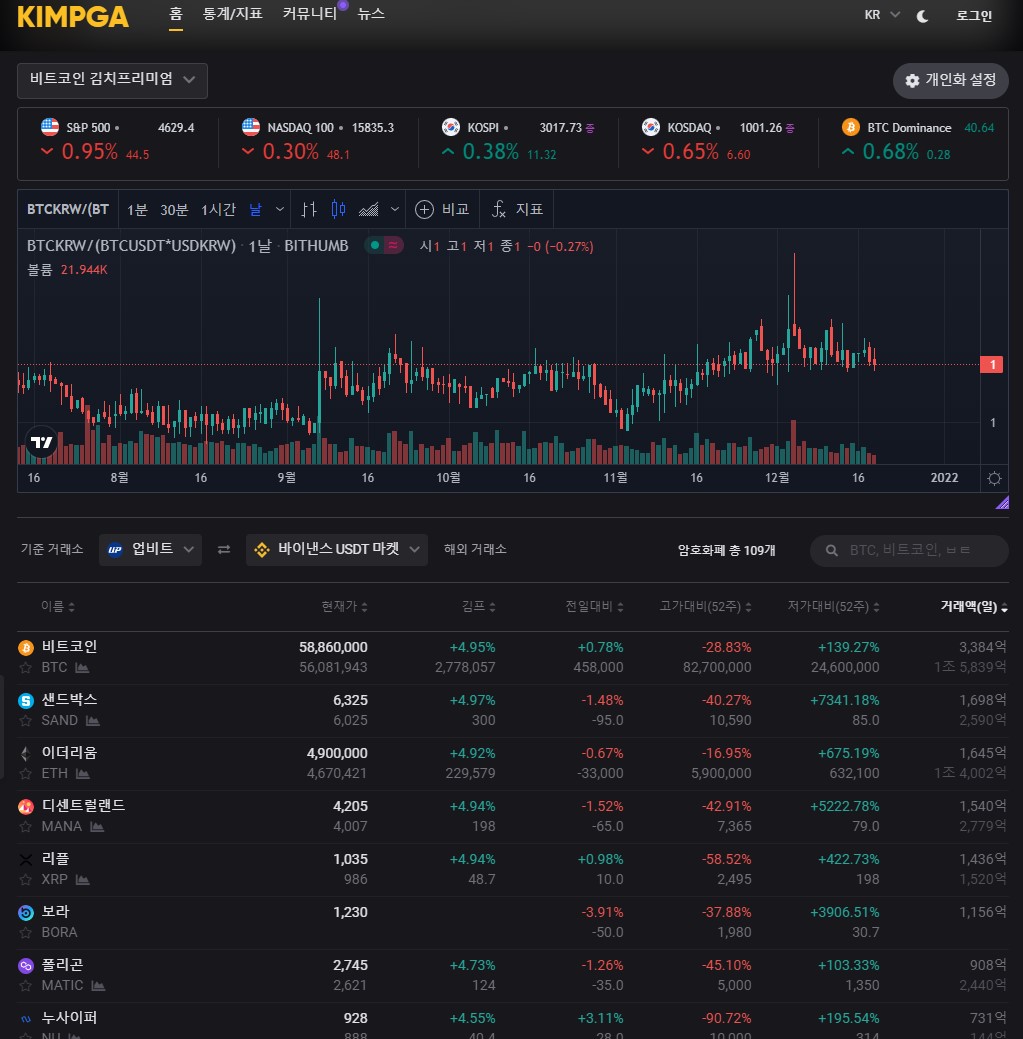Open the 통계/지표 tab
Screen dimensions: 1023x1039
(x=233, y=14)
